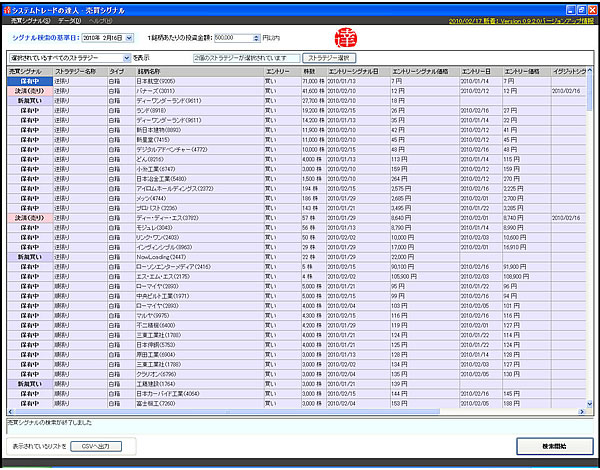
Task: Sort by 売買シグナル column header
Action: [30, 72]
